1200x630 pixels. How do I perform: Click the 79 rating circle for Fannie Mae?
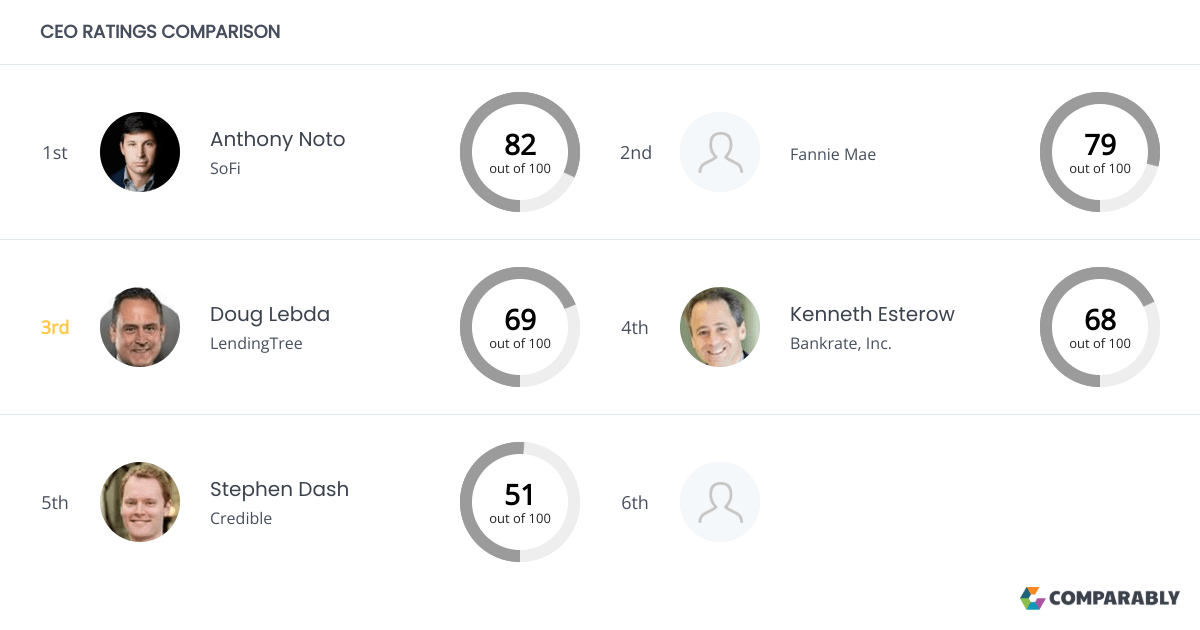coord(1100,152)
